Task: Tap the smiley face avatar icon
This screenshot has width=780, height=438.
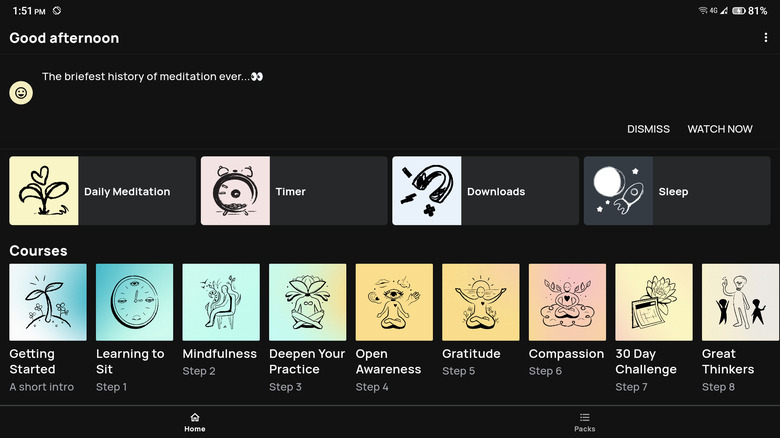Action: pos(21,93)
